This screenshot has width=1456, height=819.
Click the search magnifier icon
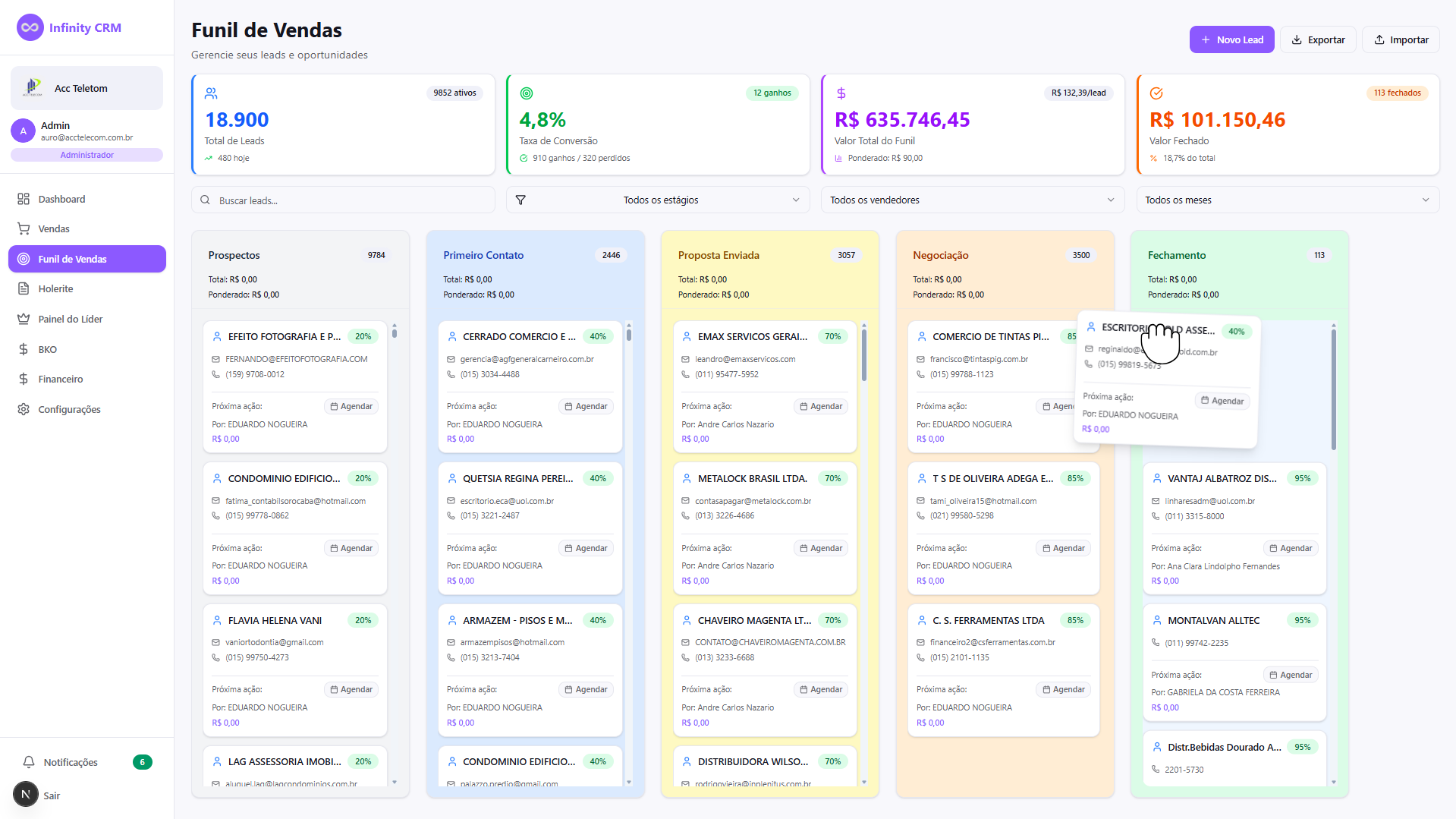205,200
